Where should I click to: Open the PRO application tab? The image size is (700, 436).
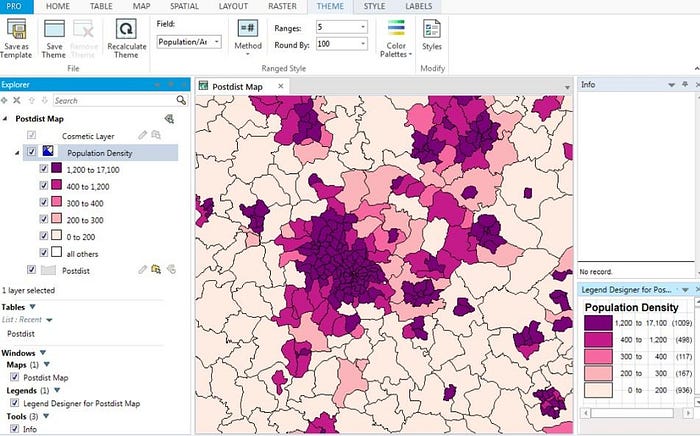(x=14, y=6)
